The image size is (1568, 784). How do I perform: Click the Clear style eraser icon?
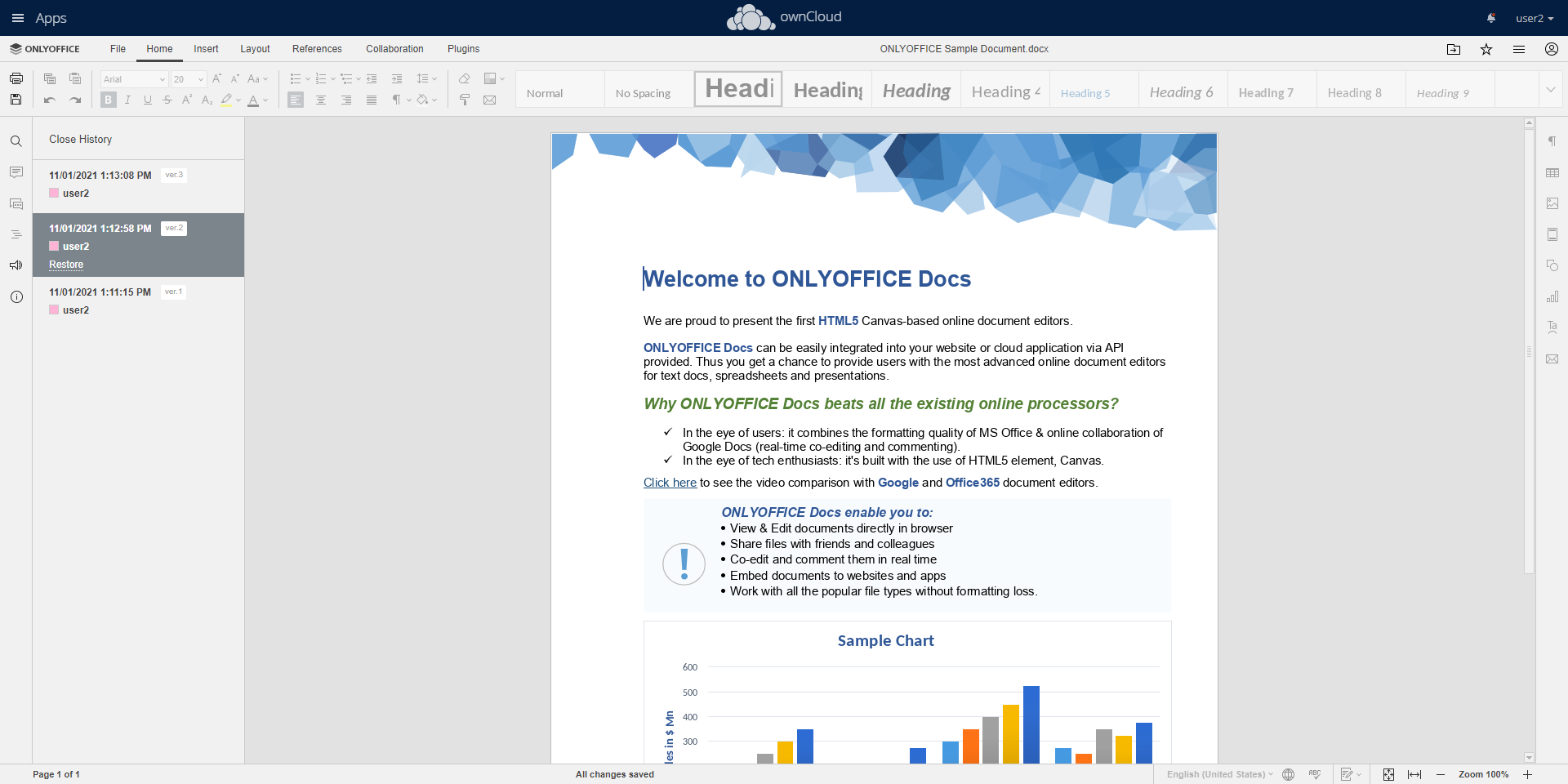464,78
